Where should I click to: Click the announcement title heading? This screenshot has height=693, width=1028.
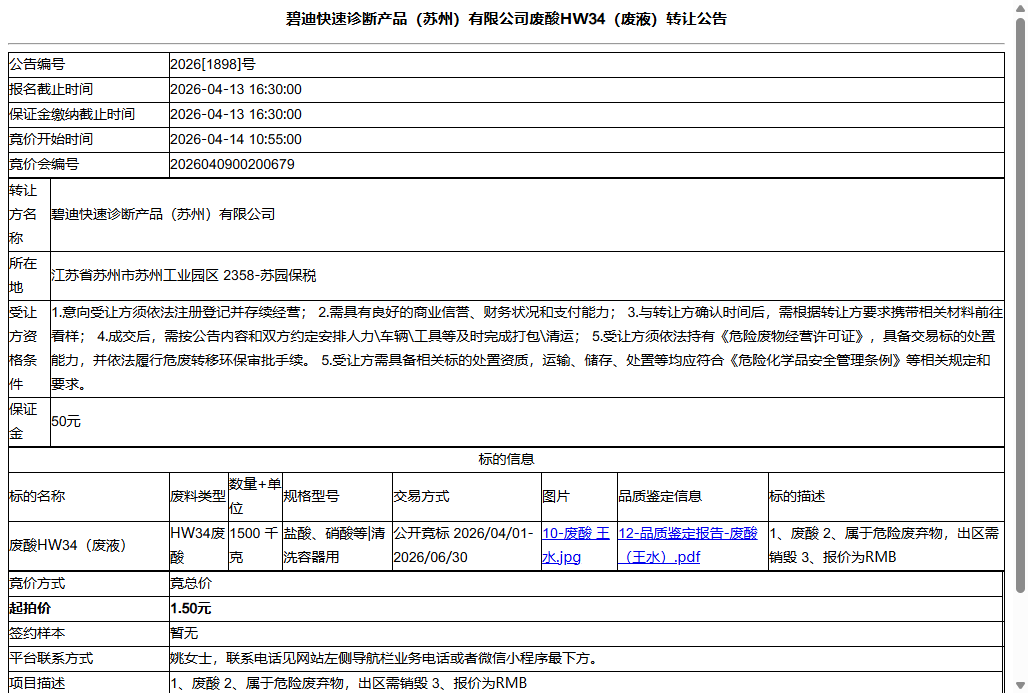(x=506, y=19)
